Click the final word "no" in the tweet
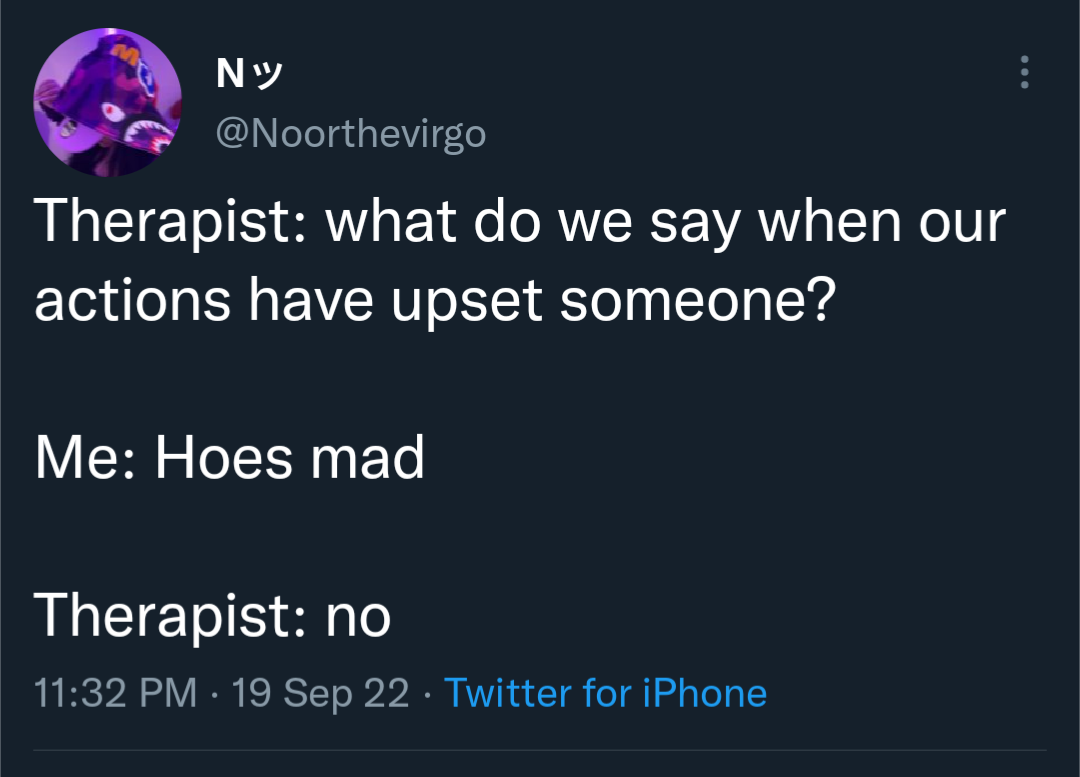The image size is (1080, 777). pos(358,618)
